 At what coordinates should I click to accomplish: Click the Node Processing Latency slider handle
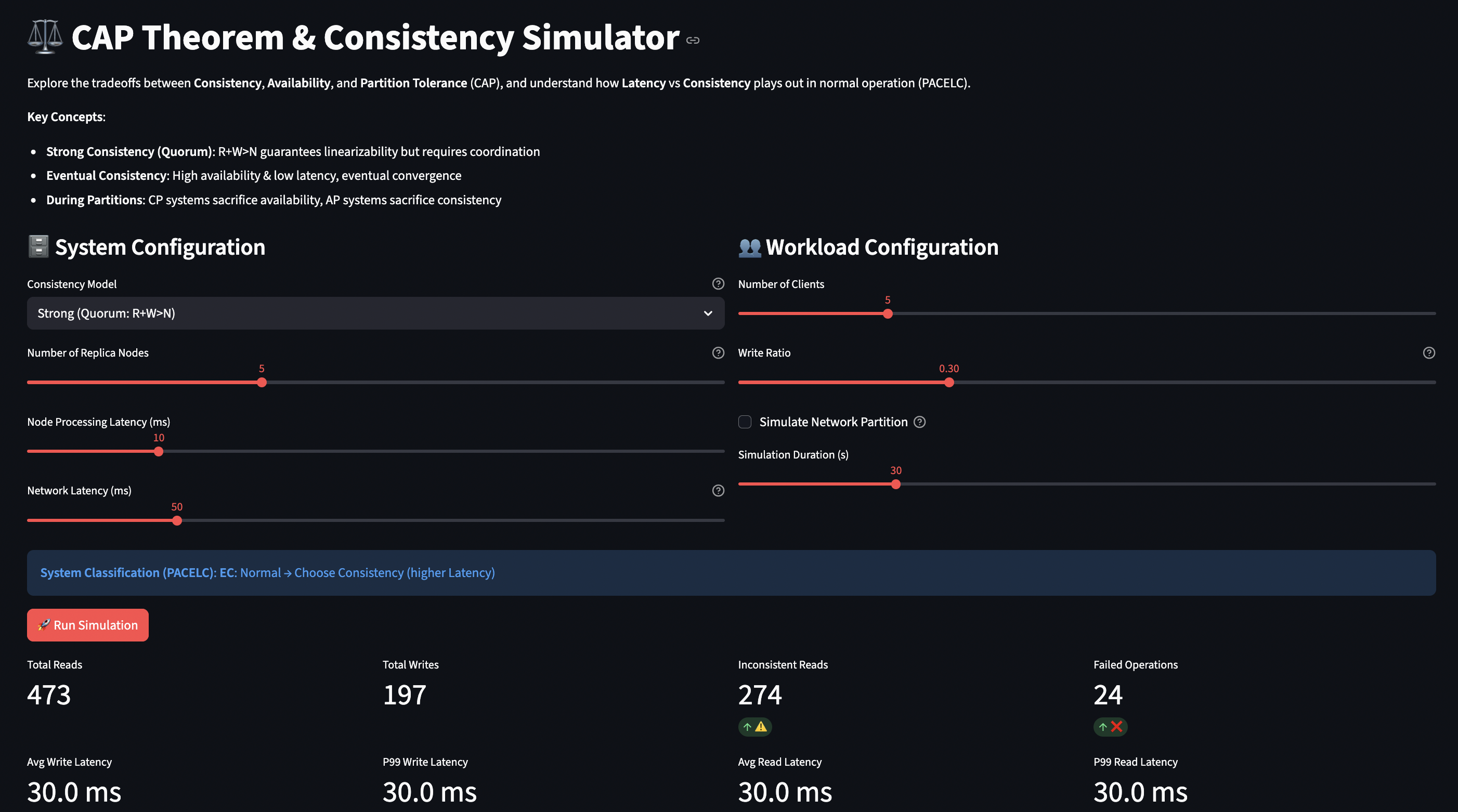159,452
